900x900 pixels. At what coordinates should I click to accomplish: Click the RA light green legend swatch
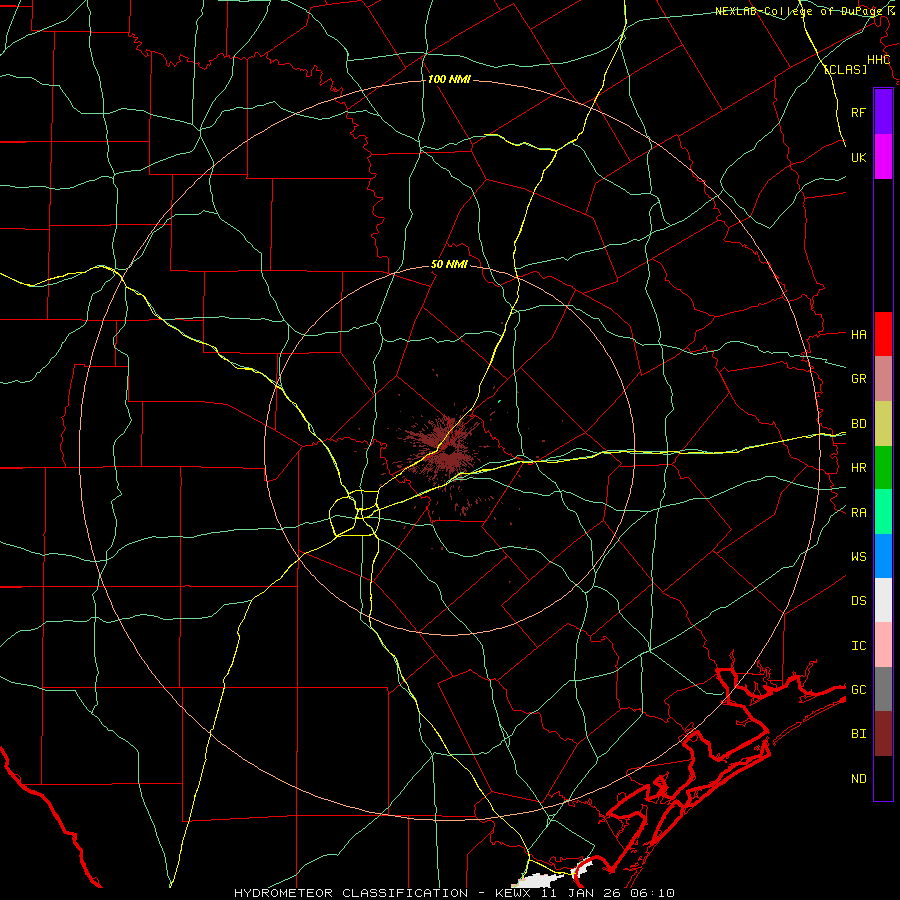(x=883, y=512)
